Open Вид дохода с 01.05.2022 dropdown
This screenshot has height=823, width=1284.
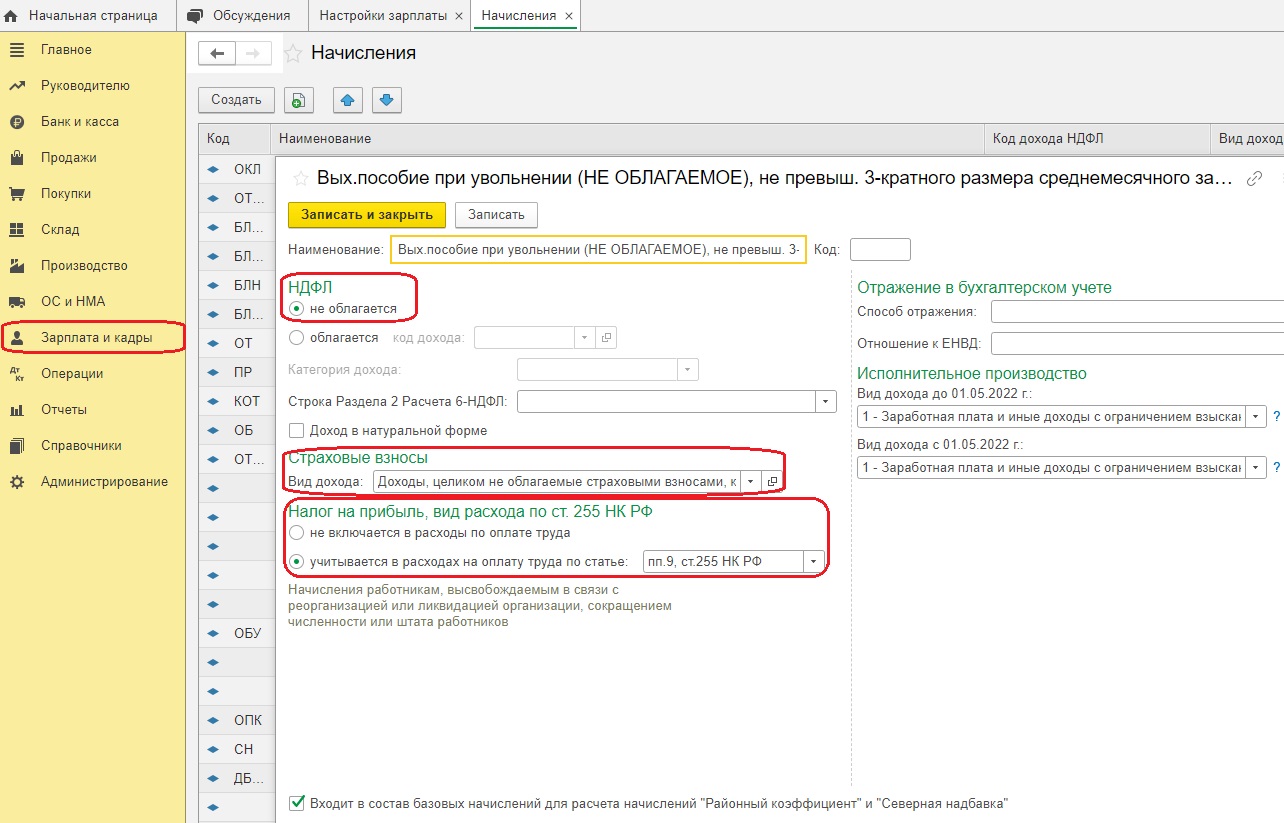click(1256, 467)
